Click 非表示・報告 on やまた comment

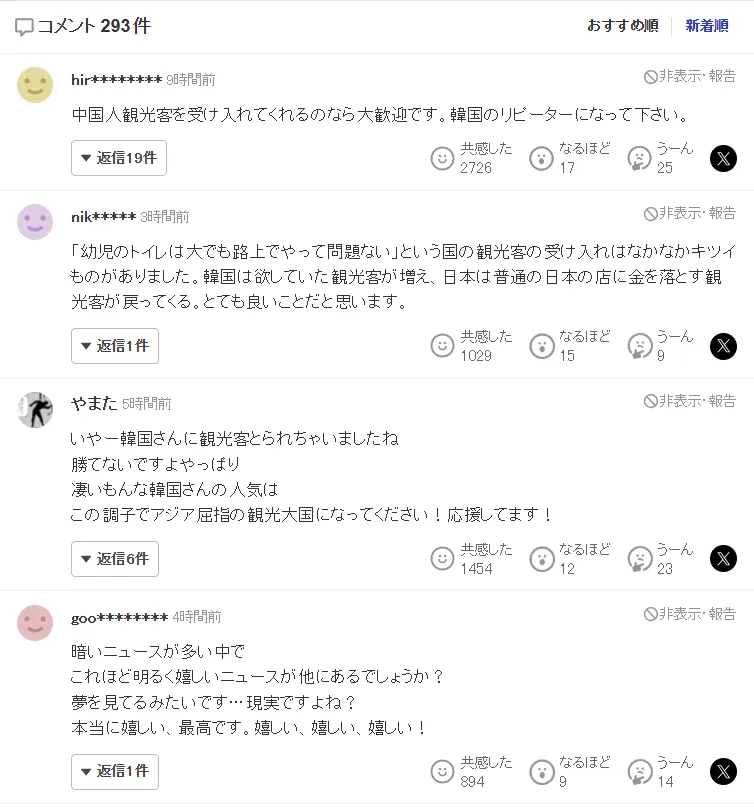[x=690, y=401]
